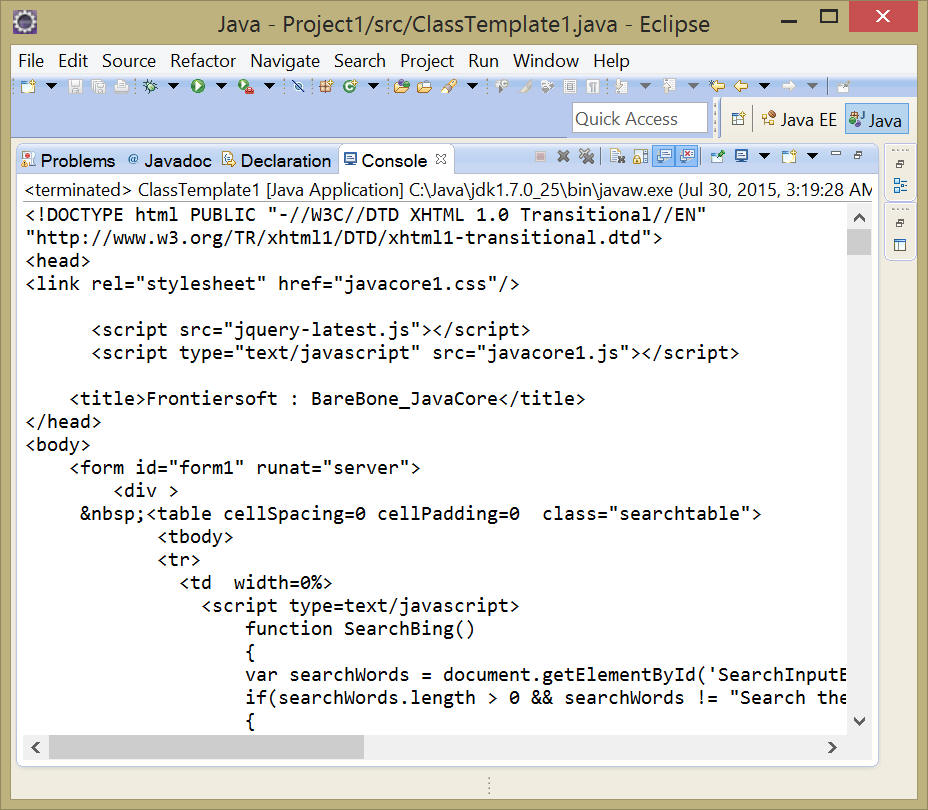
Task: Toggle Scroll Lock in console toolbar
Action: click(x=640, y=156)
